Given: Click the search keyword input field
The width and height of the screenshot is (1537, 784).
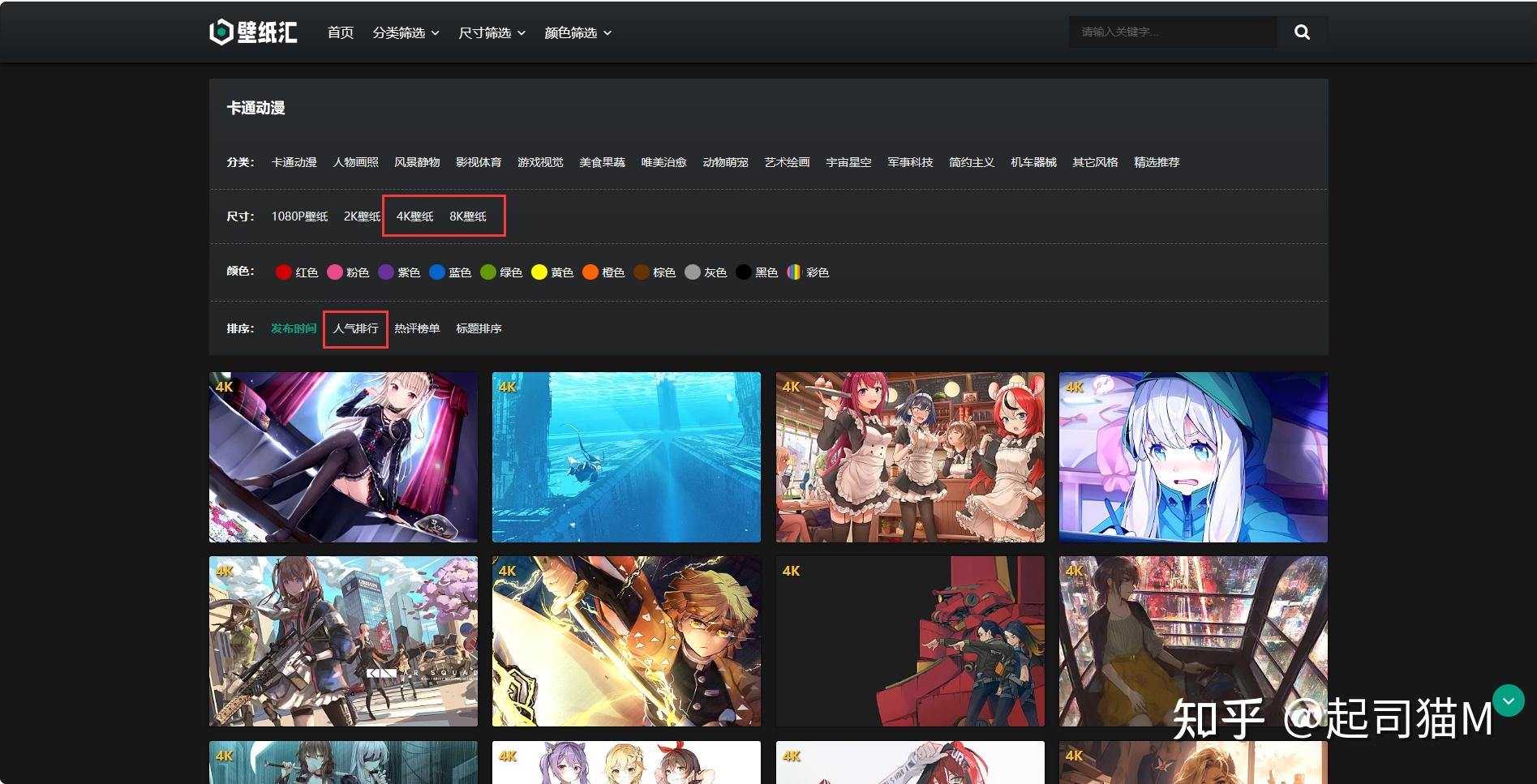Looking at the screenshot, I should tap(1170, 32).
